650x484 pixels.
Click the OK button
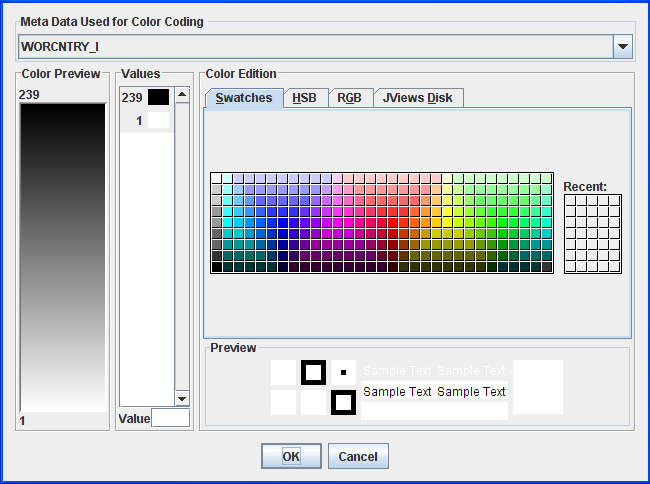click(x=291, y=456)
